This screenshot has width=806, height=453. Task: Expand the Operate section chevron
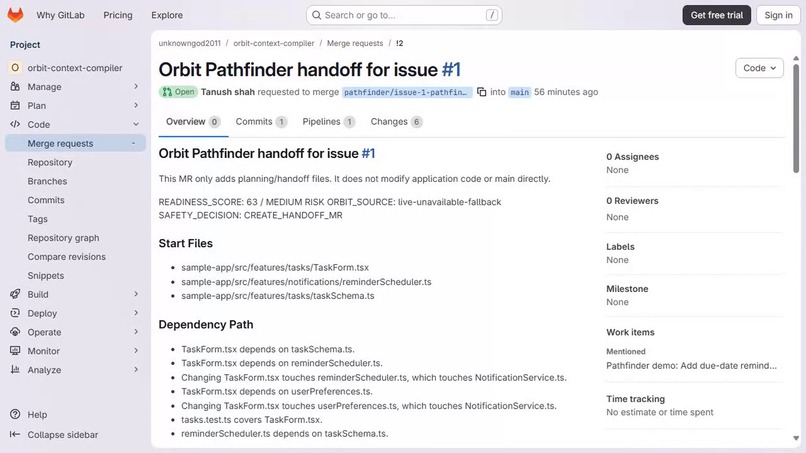(136, 332)
